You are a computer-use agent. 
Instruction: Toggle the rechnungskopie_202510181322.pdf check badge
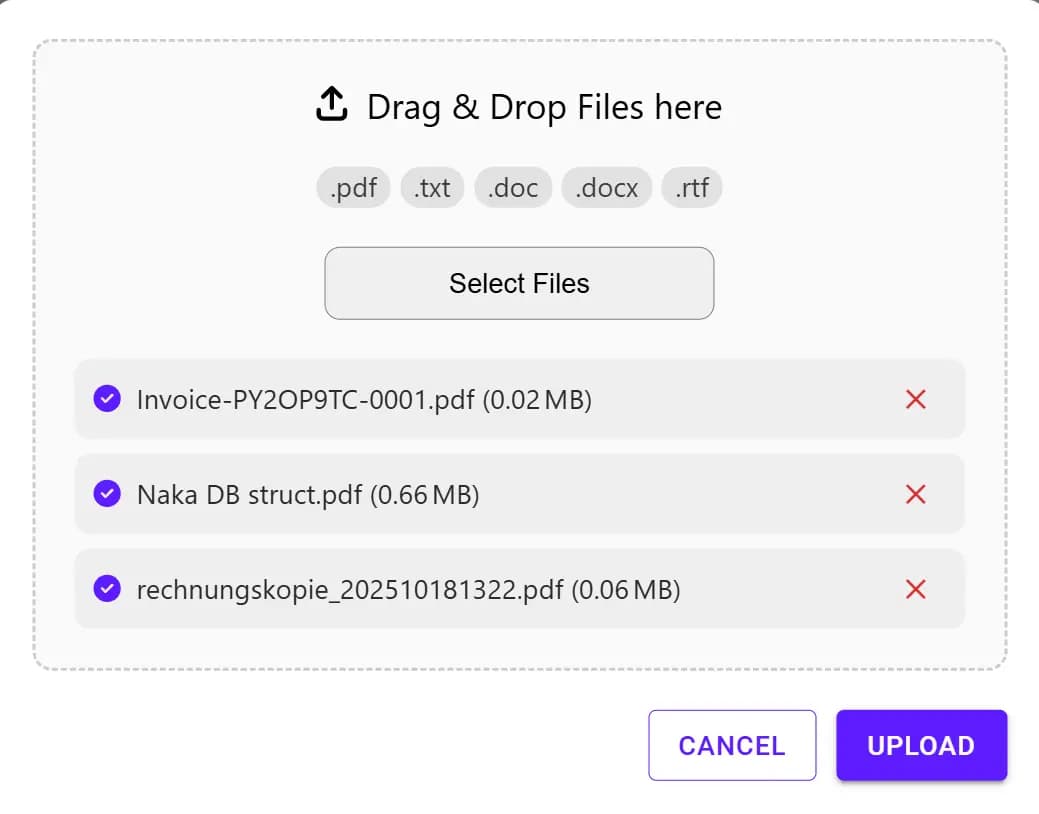[106, 590]
